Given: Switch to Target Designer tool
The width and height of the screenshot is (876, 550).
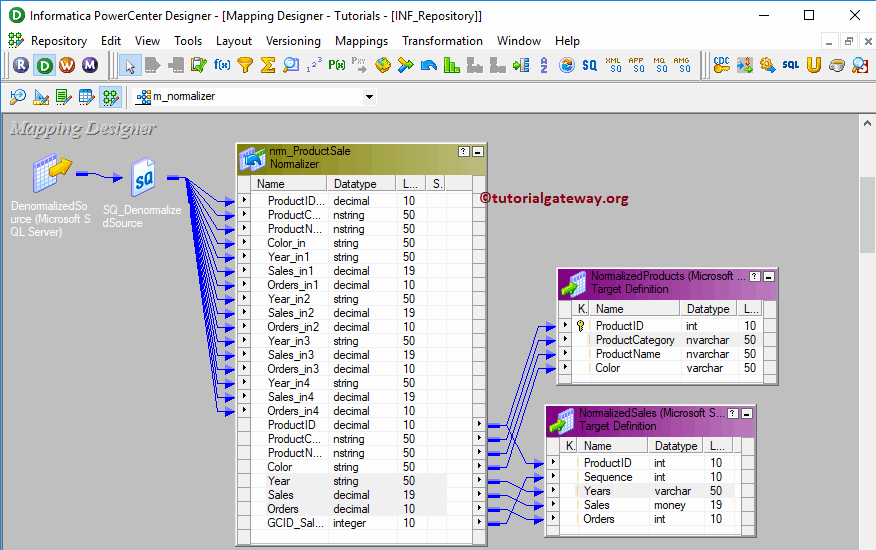Looking at the screenshot, I should tap(40, 97).
